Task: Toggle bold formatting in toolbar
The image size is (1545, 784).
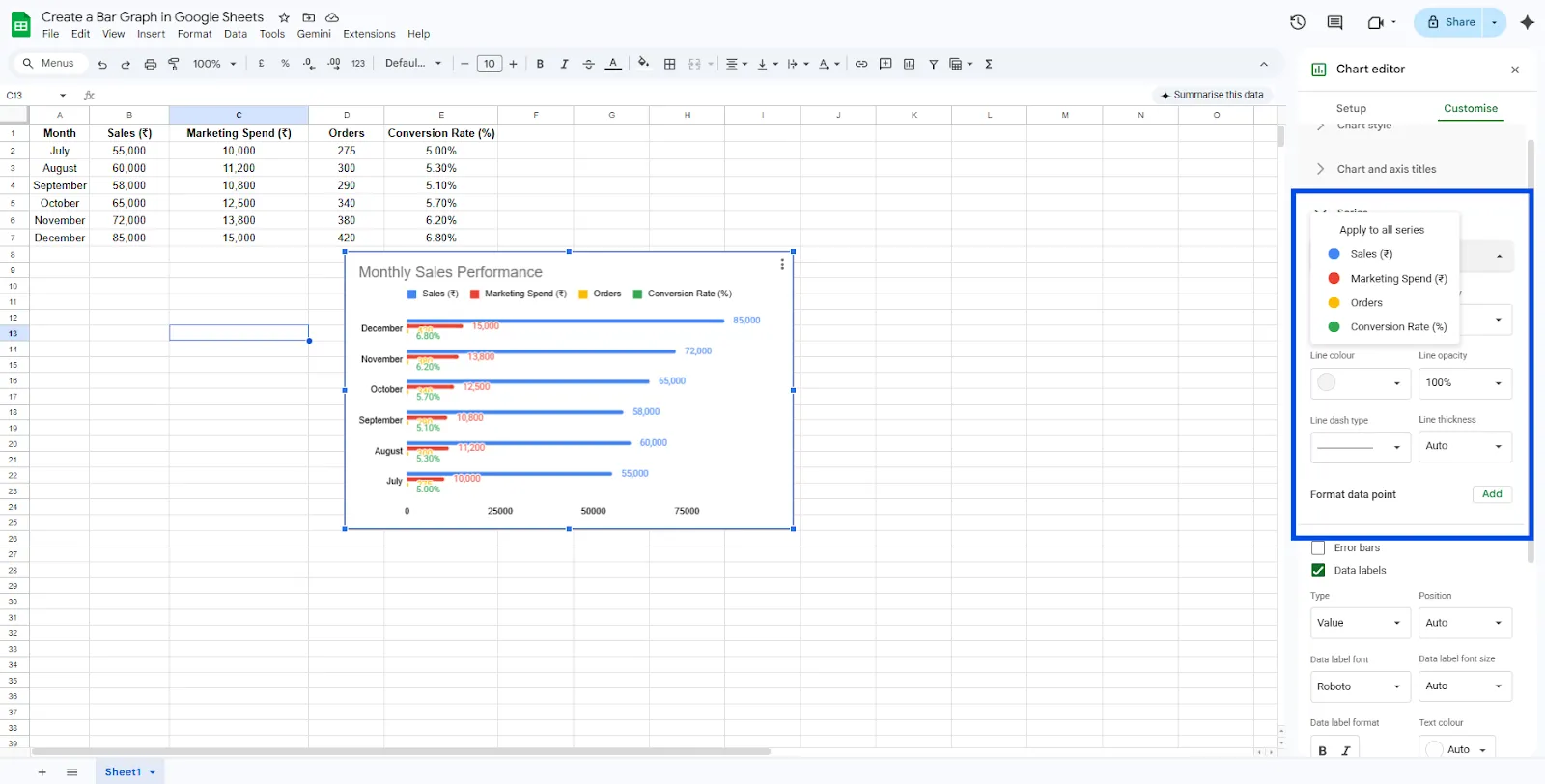Action: point(540,64)
